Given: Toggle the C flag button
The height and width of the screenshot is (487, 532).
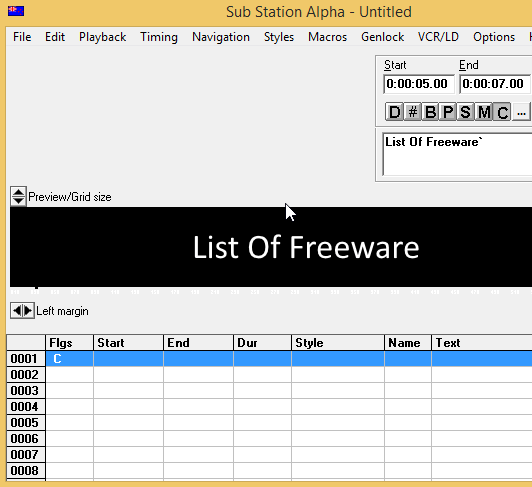Looking at the screenshot, I should click(x=502, y=112).
